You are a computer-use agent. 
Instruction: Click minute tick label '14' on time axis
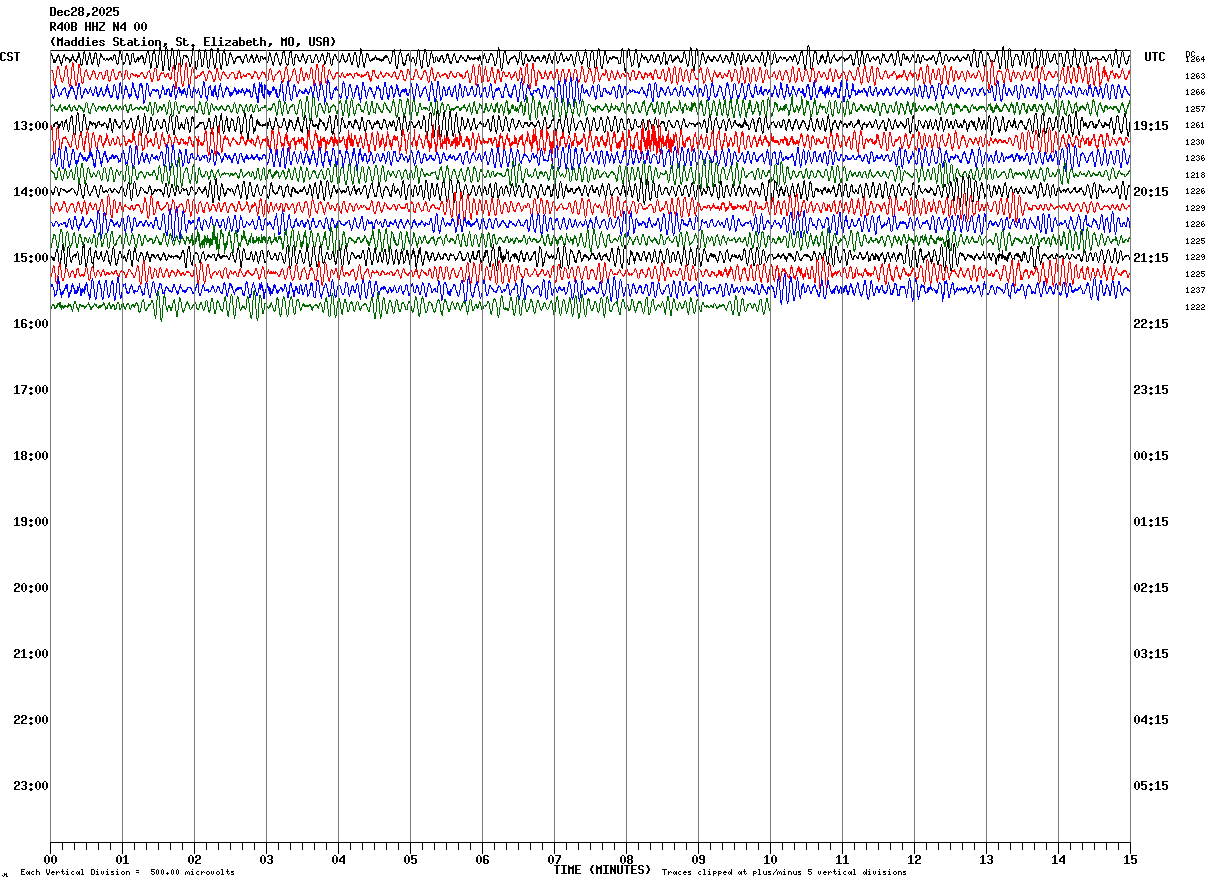[x=1058, y=859]
